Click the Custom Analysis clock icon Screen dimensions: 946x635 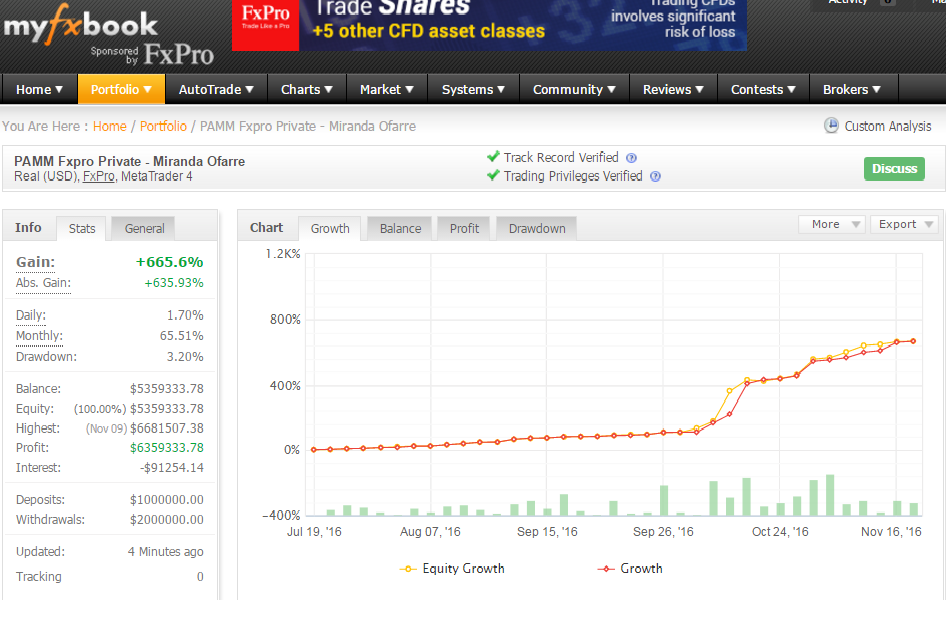[831, 125]
